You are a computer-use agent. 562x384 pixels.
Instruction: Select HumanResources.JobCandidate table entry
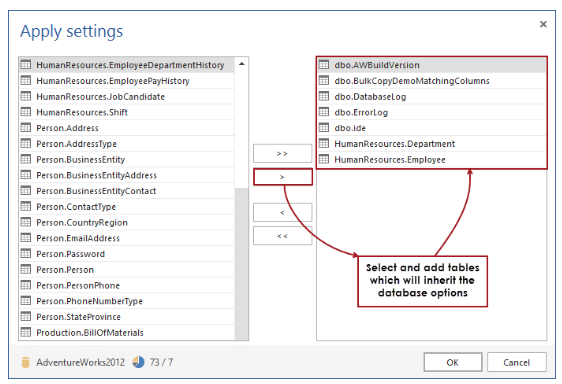tap(127, 96)
